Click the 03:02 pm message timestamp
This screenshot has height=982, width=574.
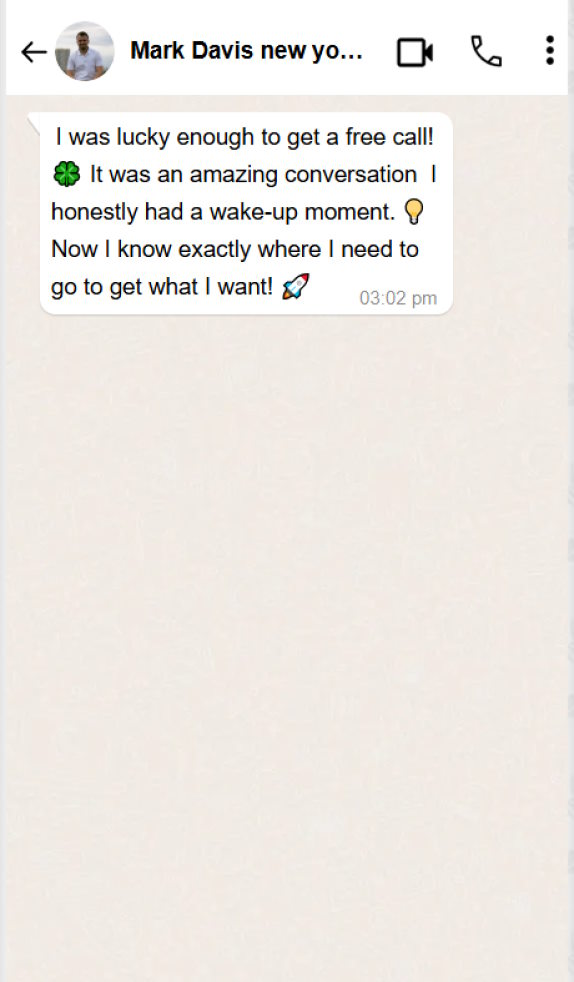click(398, 298)
